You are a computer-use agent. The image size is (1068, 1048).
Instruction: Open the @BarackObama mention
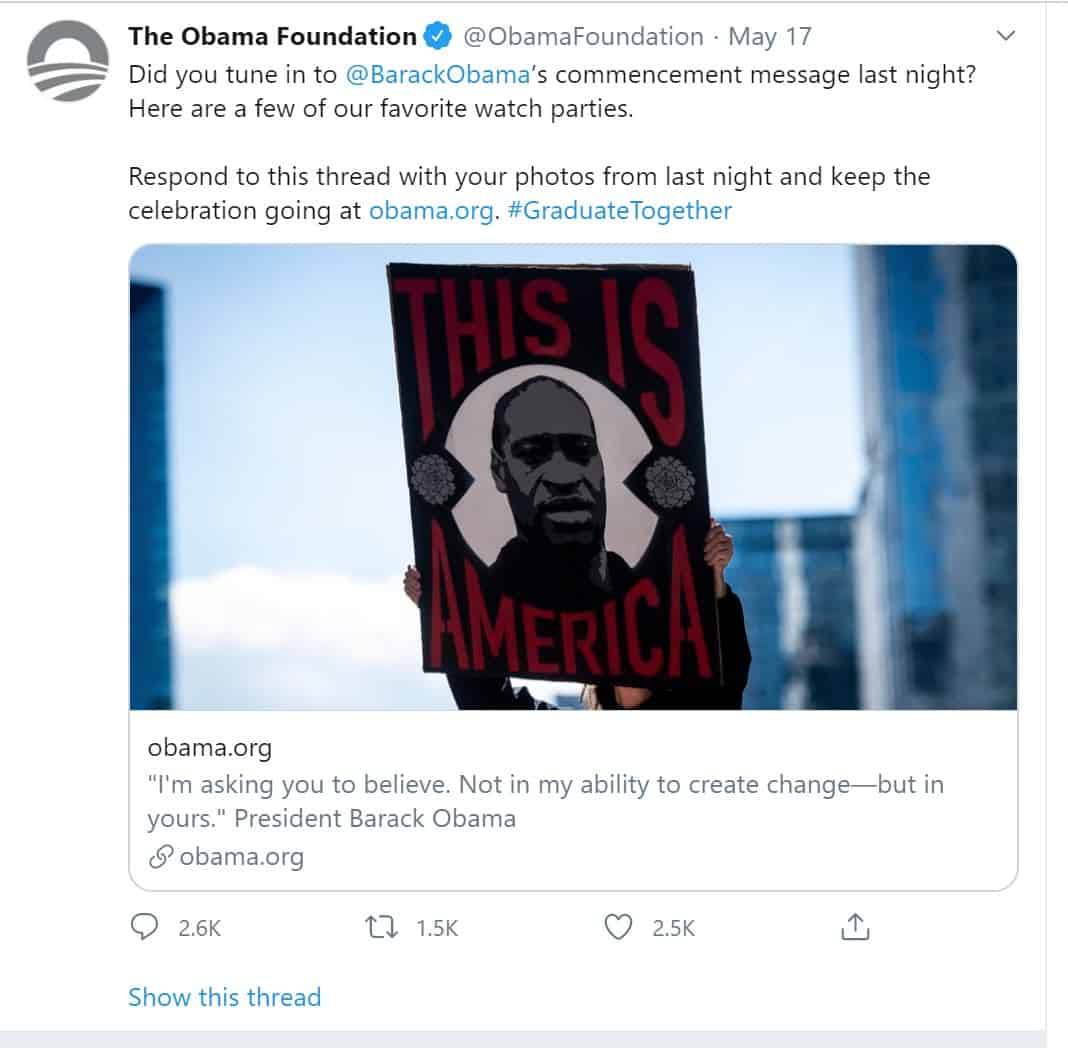click(438, 74)
